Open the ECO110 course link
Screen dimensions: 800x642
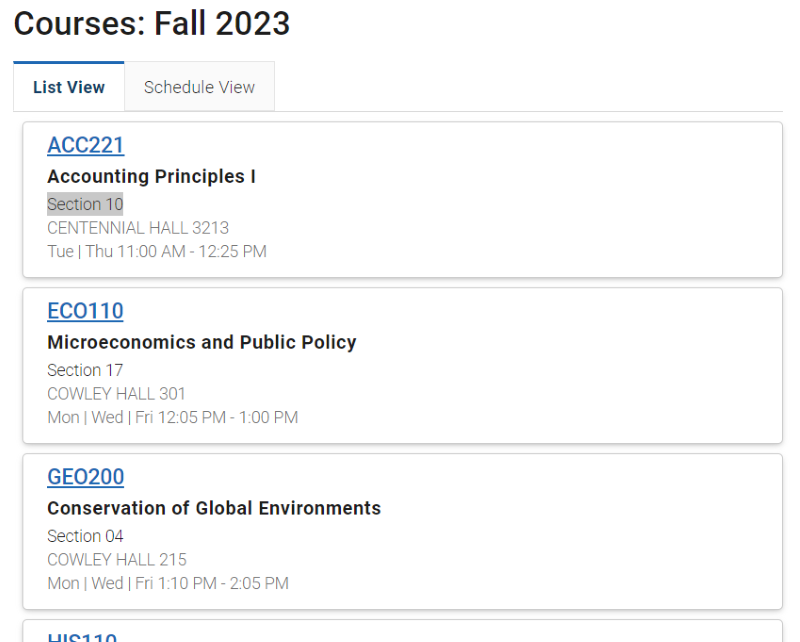pos(85,311)
